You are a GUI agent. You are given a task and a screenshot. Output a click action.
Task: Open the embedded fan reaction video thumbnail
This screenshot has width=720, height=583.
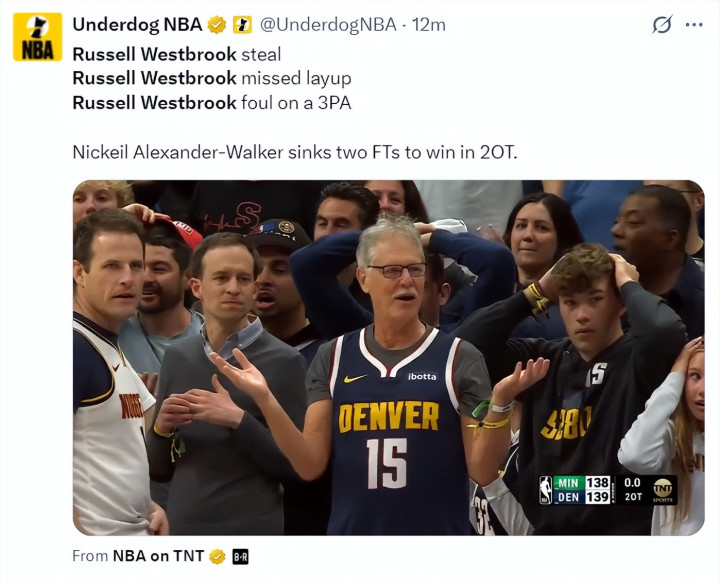(388, 358)
